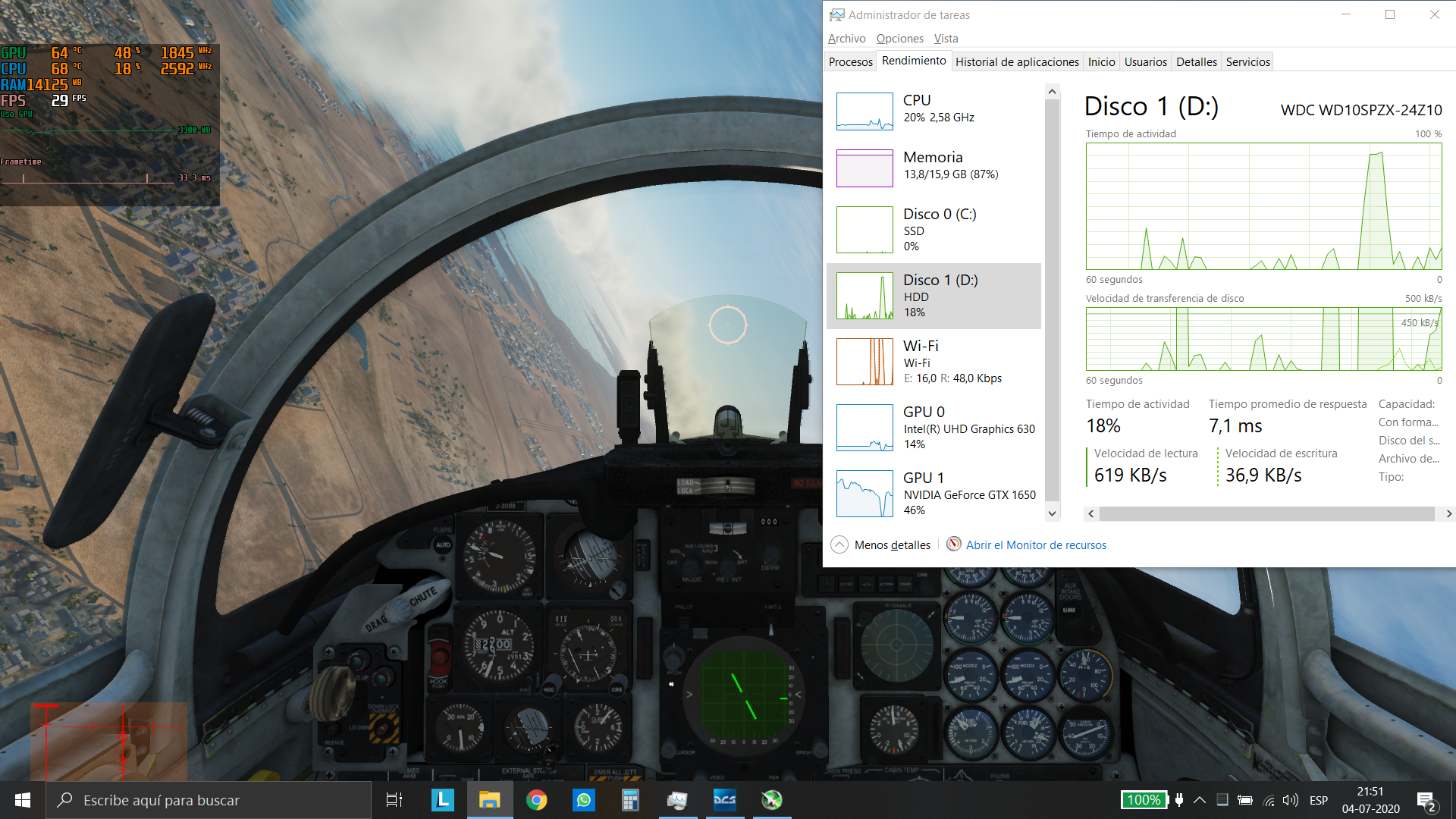Open the Opciones menu

[899, 39]
